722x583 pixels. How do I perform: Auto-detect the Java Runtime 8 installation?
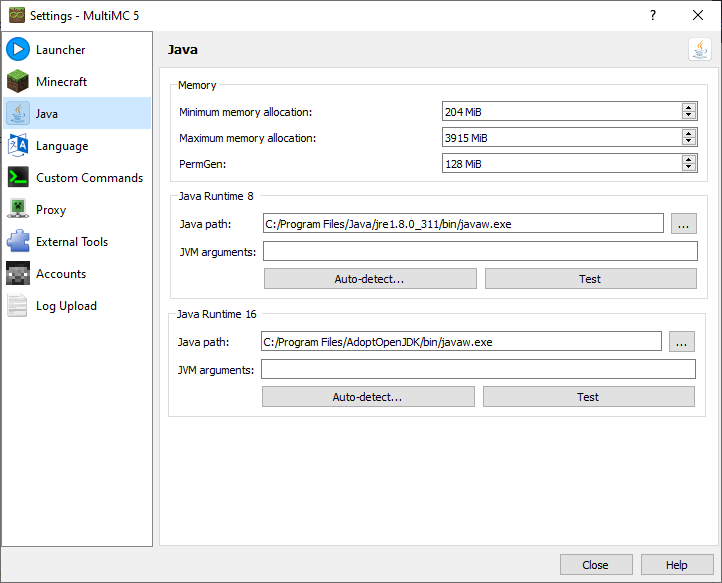(x=370, y=279)
